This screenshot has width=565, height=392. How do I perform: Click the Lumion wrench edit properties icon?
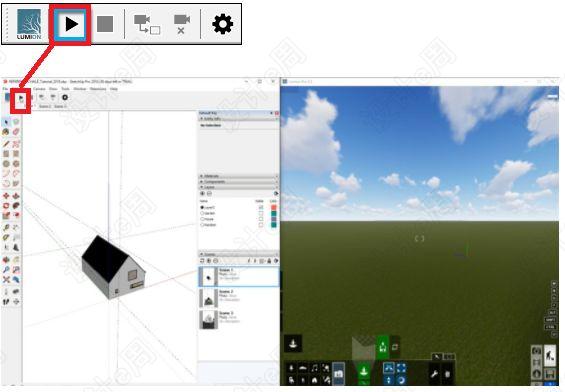434,374
